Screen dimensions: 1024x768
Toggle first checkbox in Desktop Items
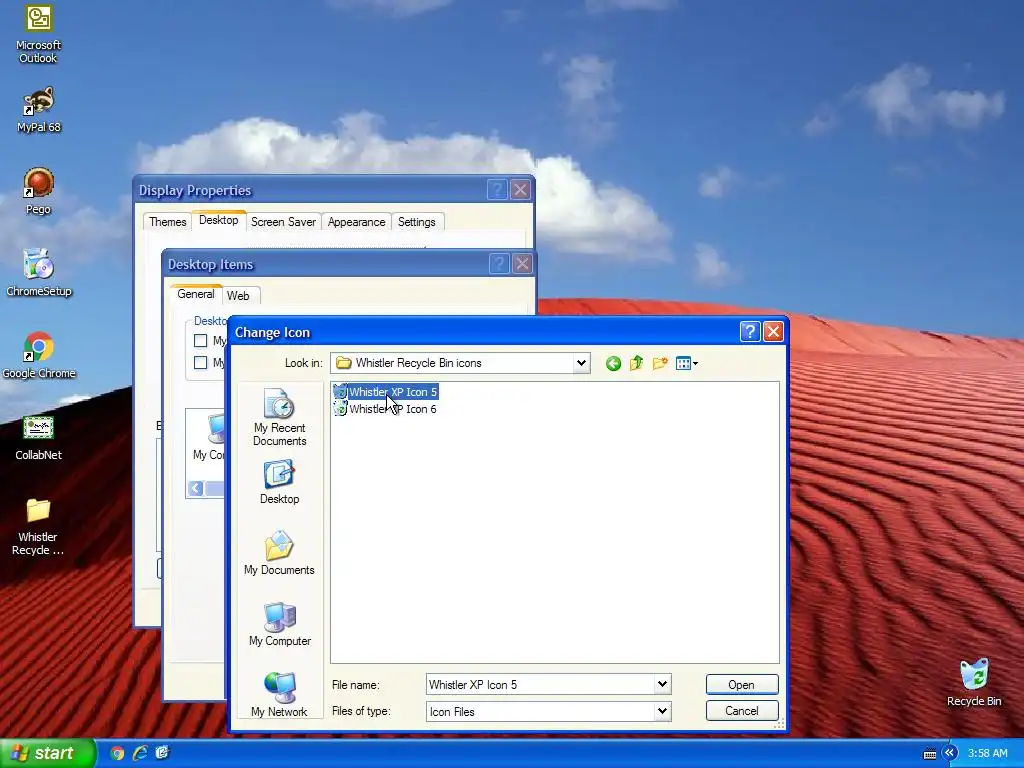(200, 340)
